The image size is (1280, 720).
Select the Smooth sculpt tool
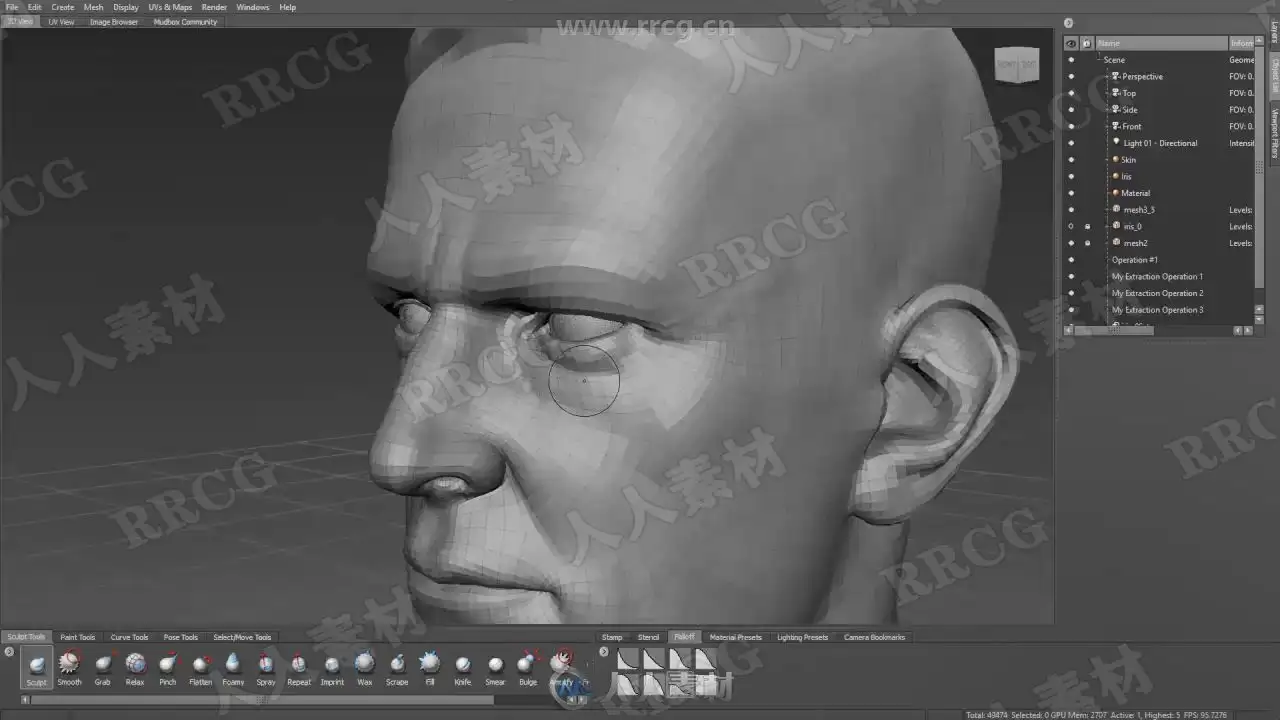click(69, 668)
